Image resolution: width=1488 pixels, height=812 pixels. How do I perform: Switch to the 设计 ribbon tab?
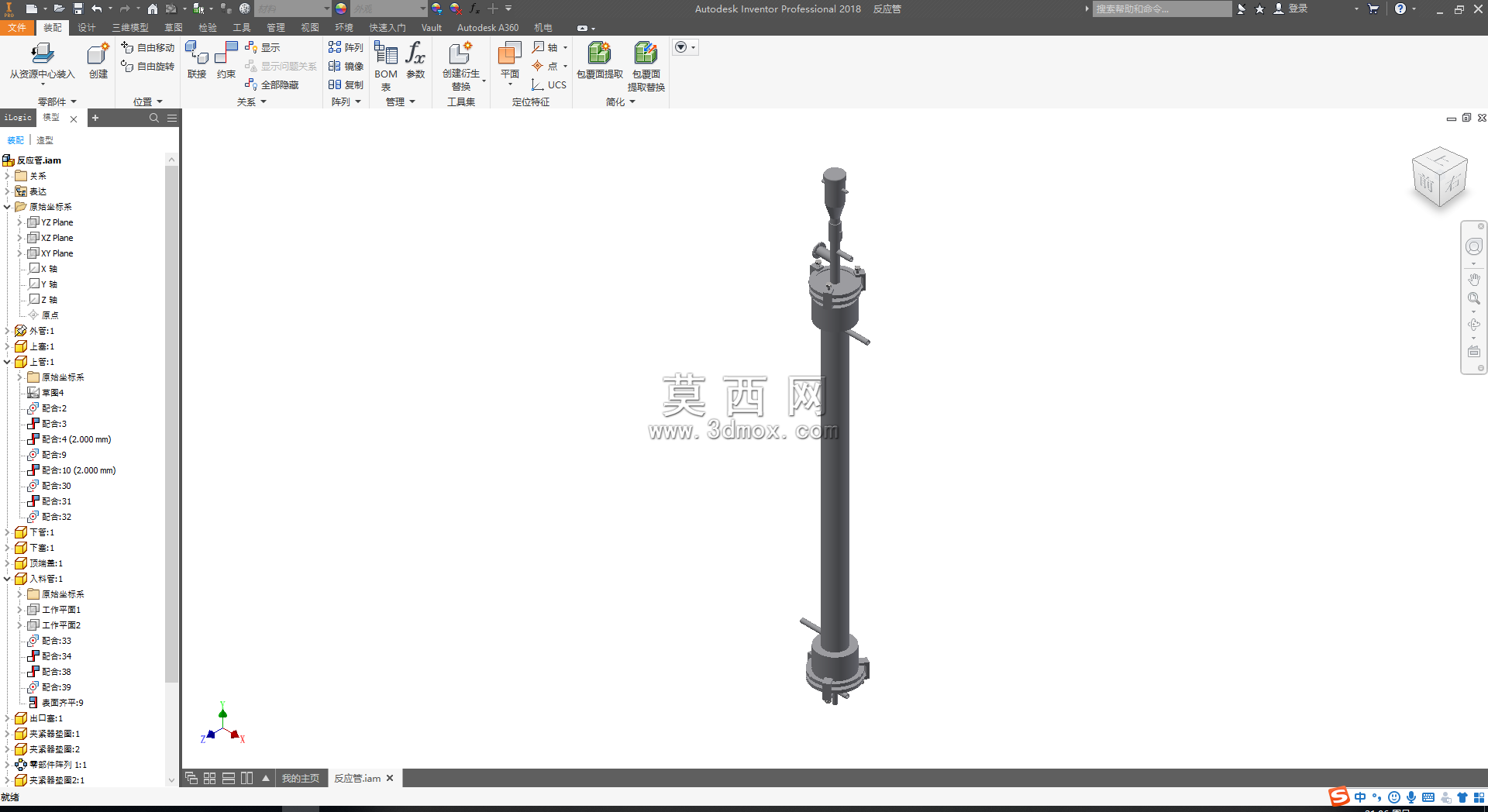tap(87, 27)
